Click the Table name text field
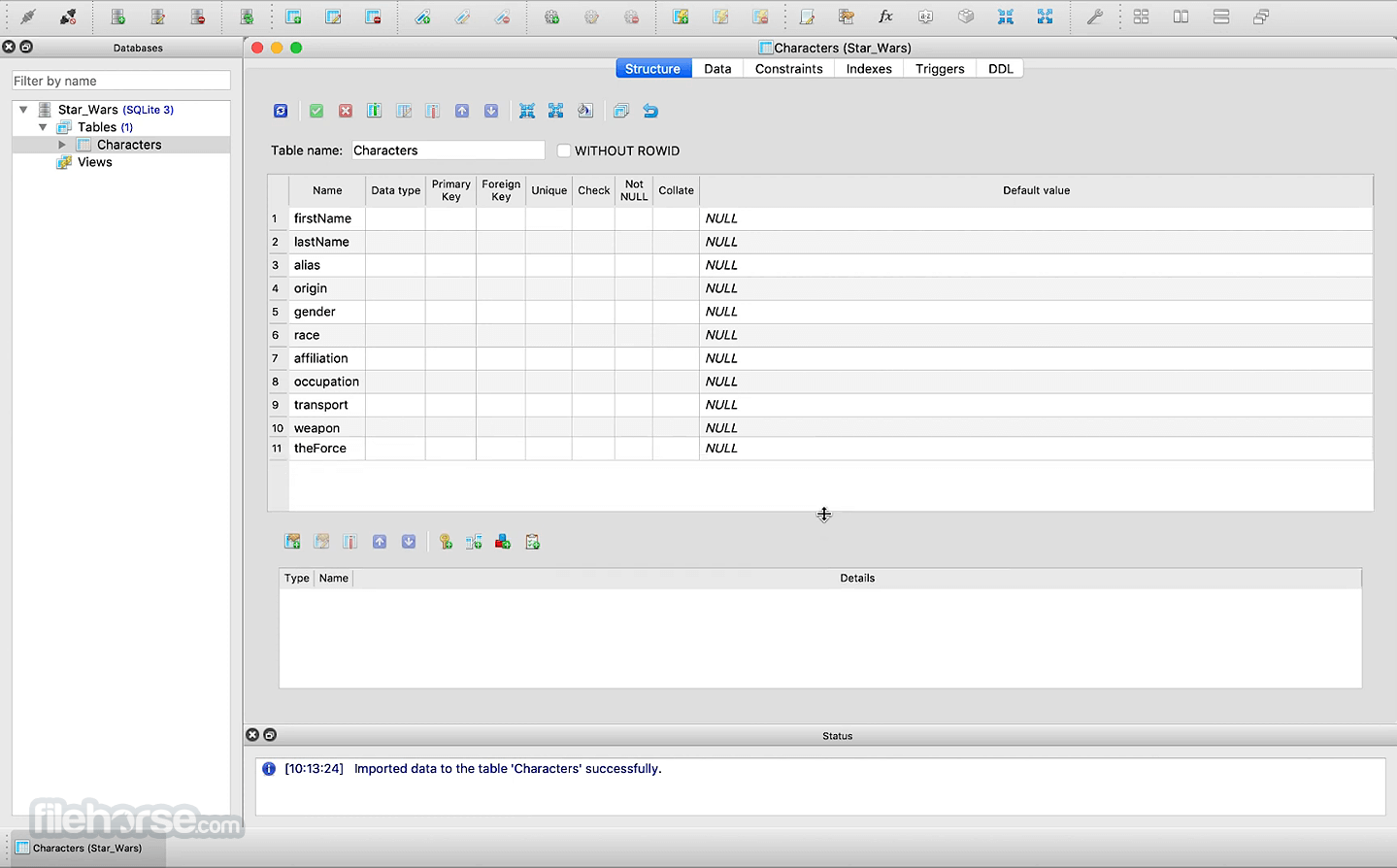The image size is (1397, 868). pos(448,150)
